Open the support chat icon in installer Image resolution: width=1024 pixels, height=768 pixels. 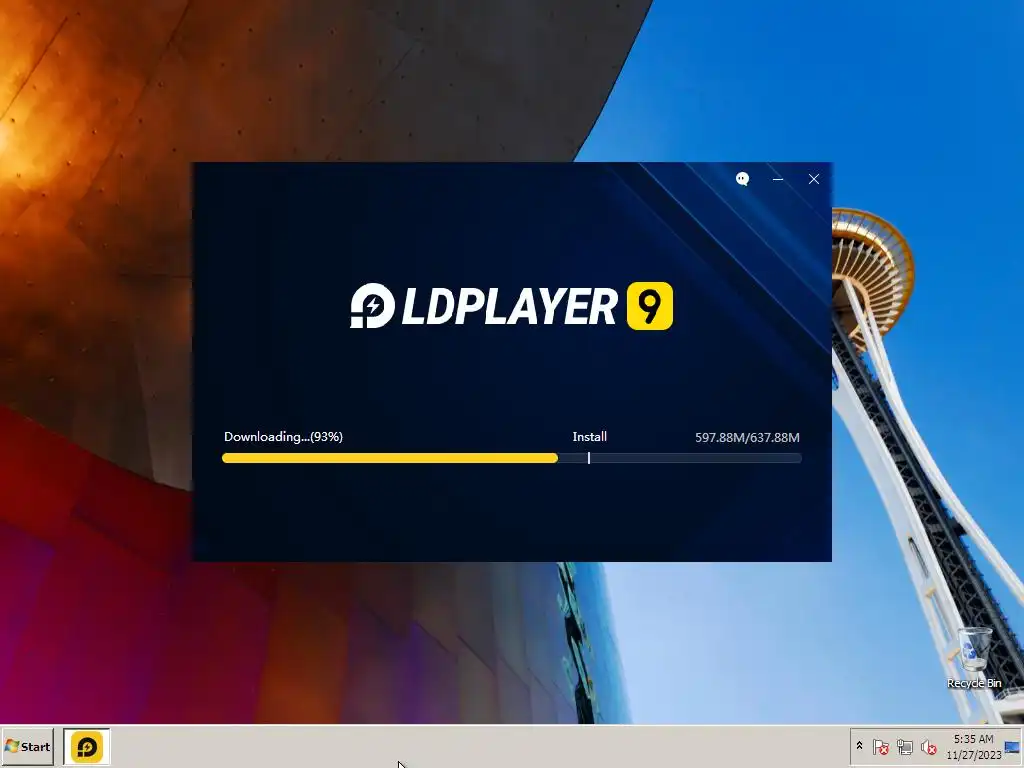pyautogui.click(x=743, y=179)
